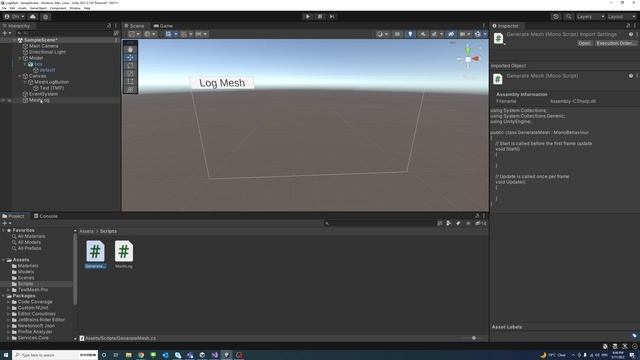Toggle scene visibility of hidden objects icon
The width and height of the screenshot is (640, 360).
click(x=451, y=34)
